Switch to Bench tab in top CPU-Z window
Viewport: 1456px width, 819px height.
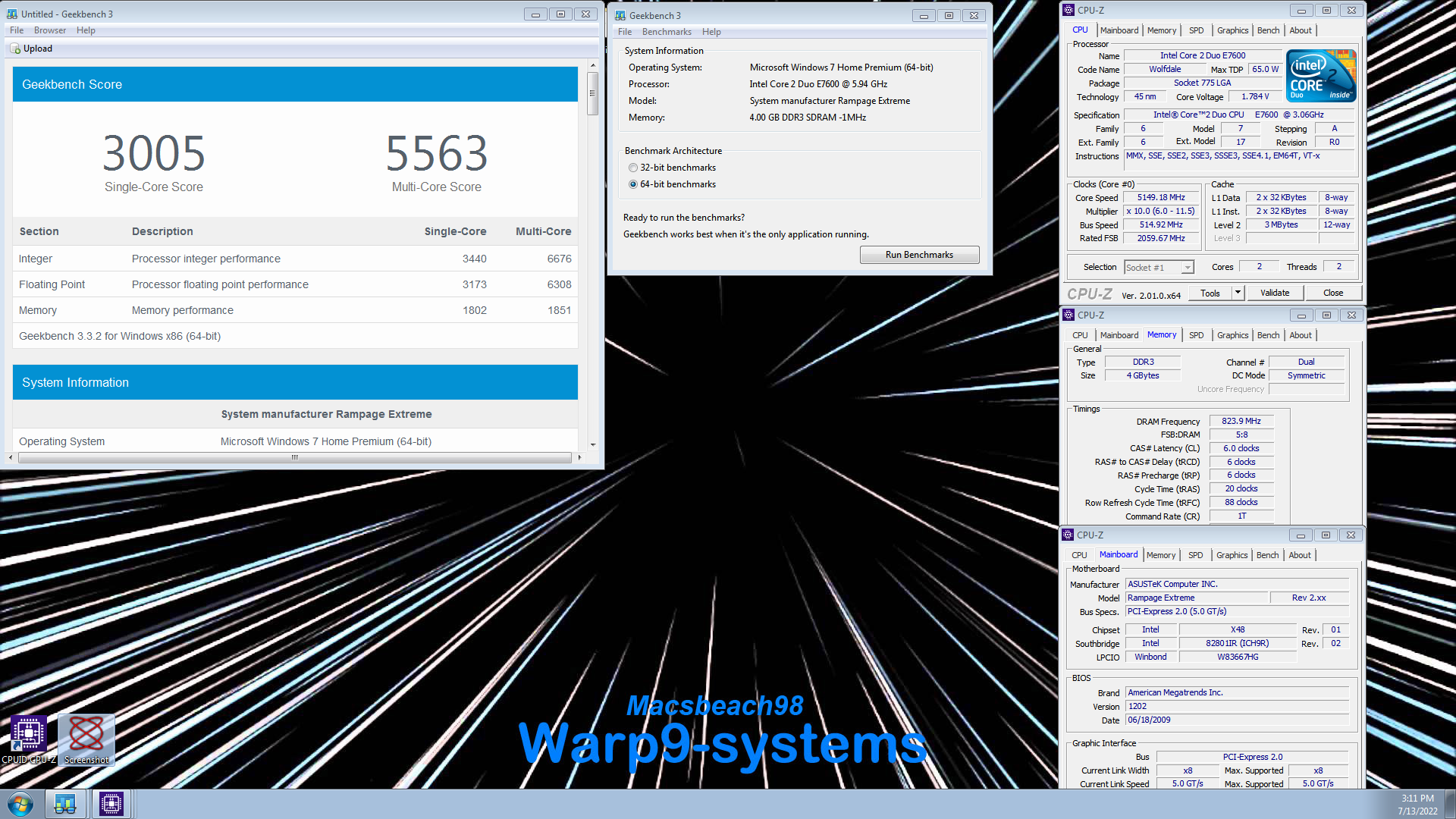1268,30
